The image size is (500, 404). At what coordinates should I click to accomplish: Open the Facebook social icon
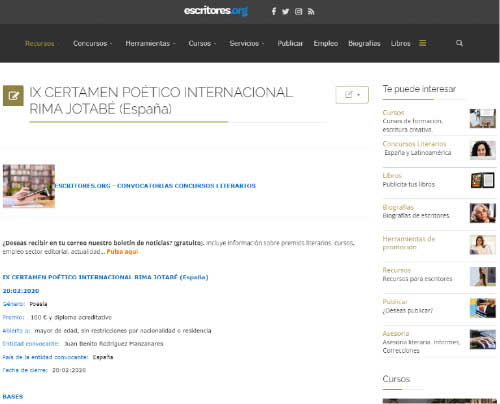point(274,12)
